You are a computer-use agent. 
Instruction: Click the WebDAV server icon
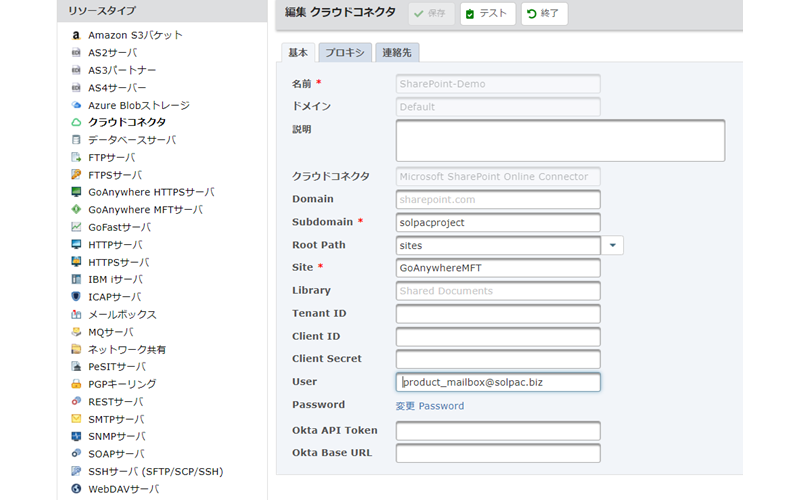point(76,489)
